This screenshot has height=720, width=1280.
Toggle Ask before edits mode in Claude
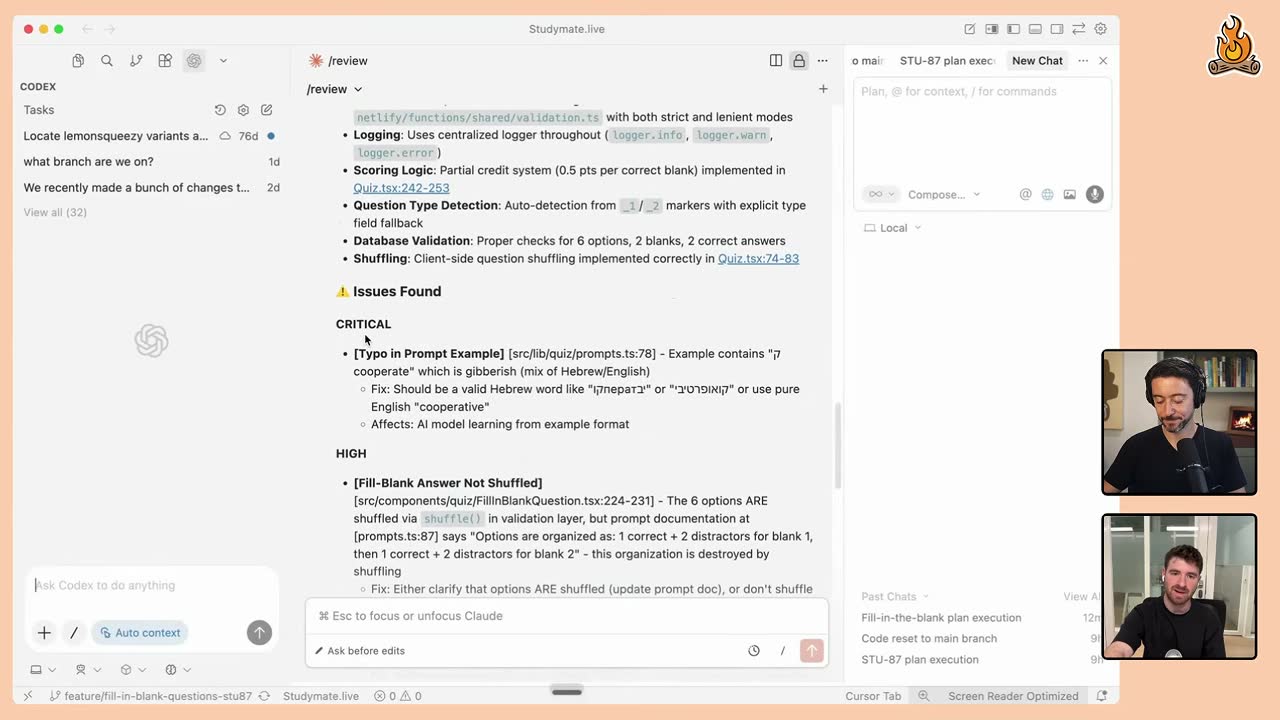360,651
